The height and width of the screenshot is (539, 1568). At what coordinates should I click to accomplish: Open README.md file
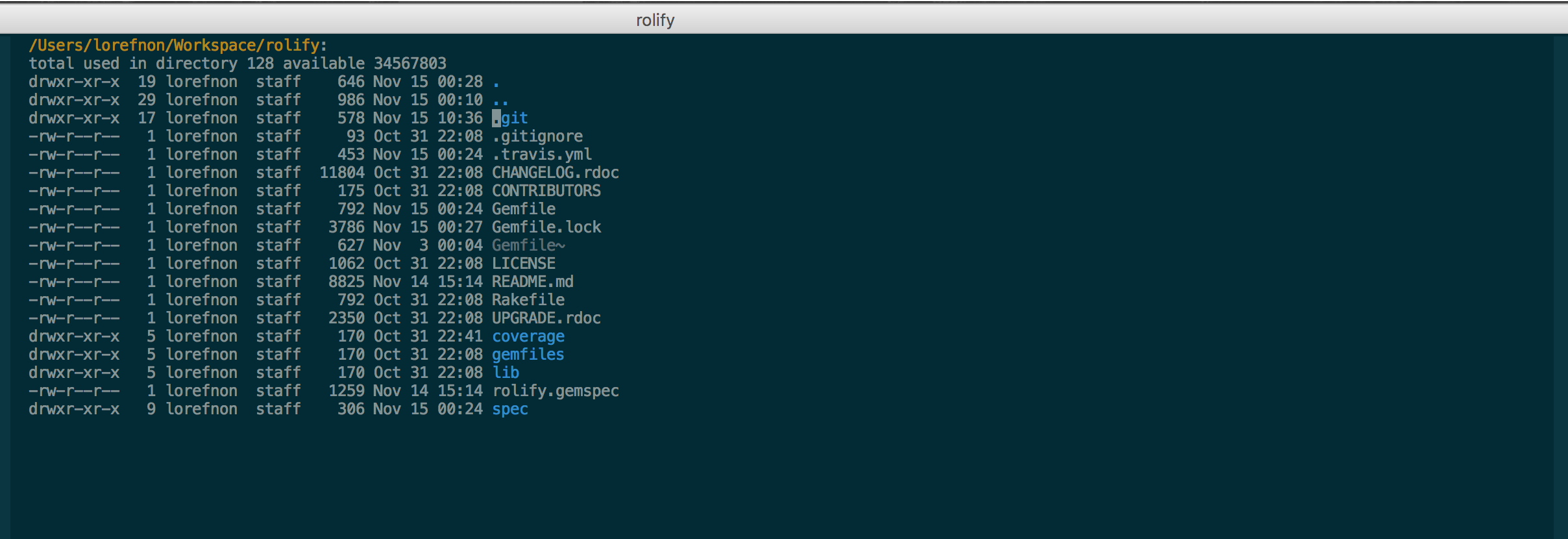[x=533, y=282]
